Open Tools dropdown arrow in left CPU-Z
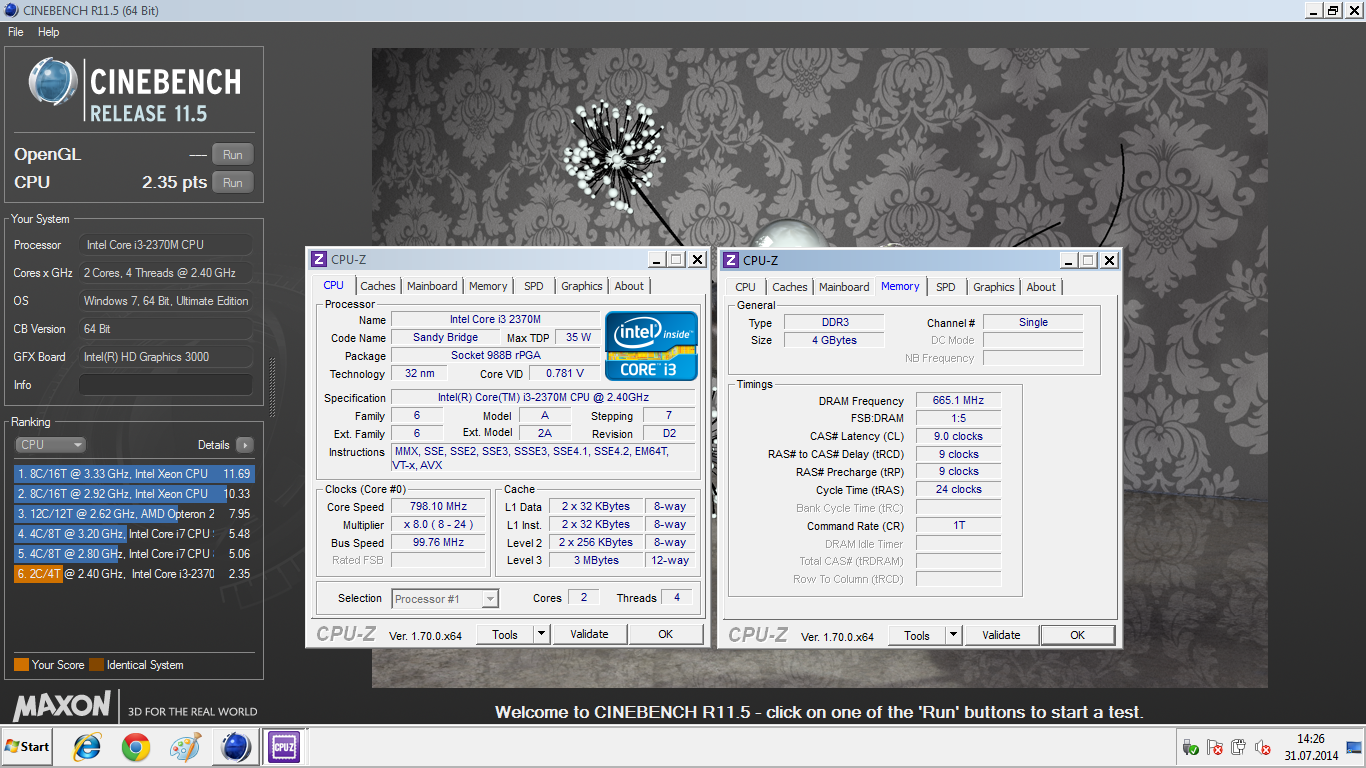Screen dimensions: 1366x768 click(541, 633)
